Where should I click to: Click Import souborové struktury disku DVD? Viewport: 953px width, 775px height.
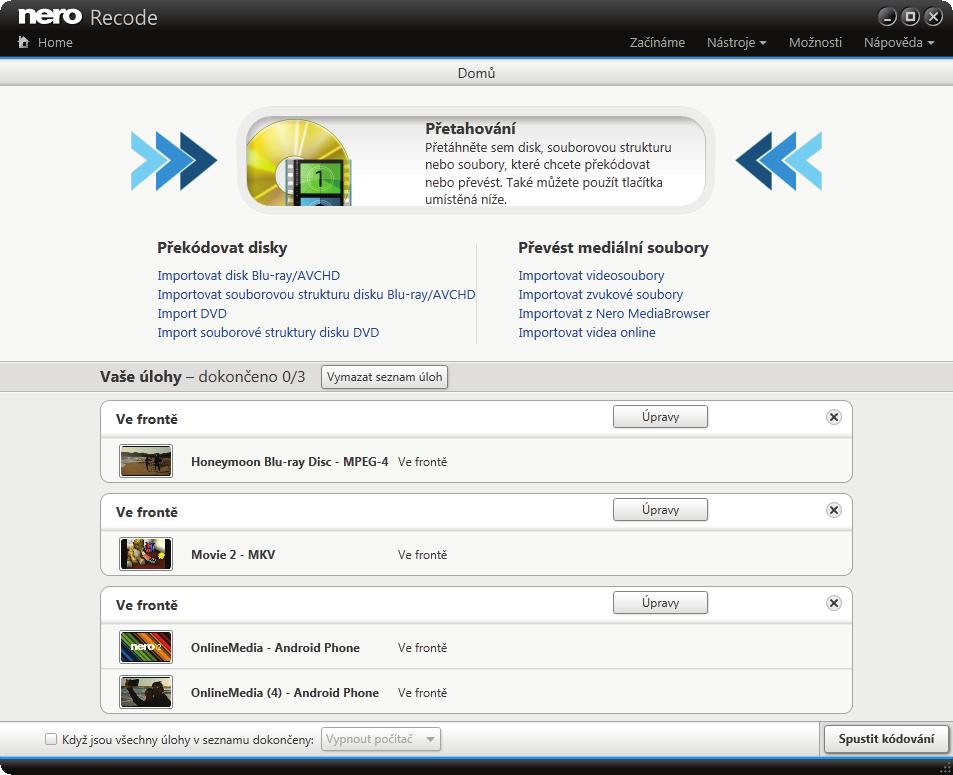[268, 332]
